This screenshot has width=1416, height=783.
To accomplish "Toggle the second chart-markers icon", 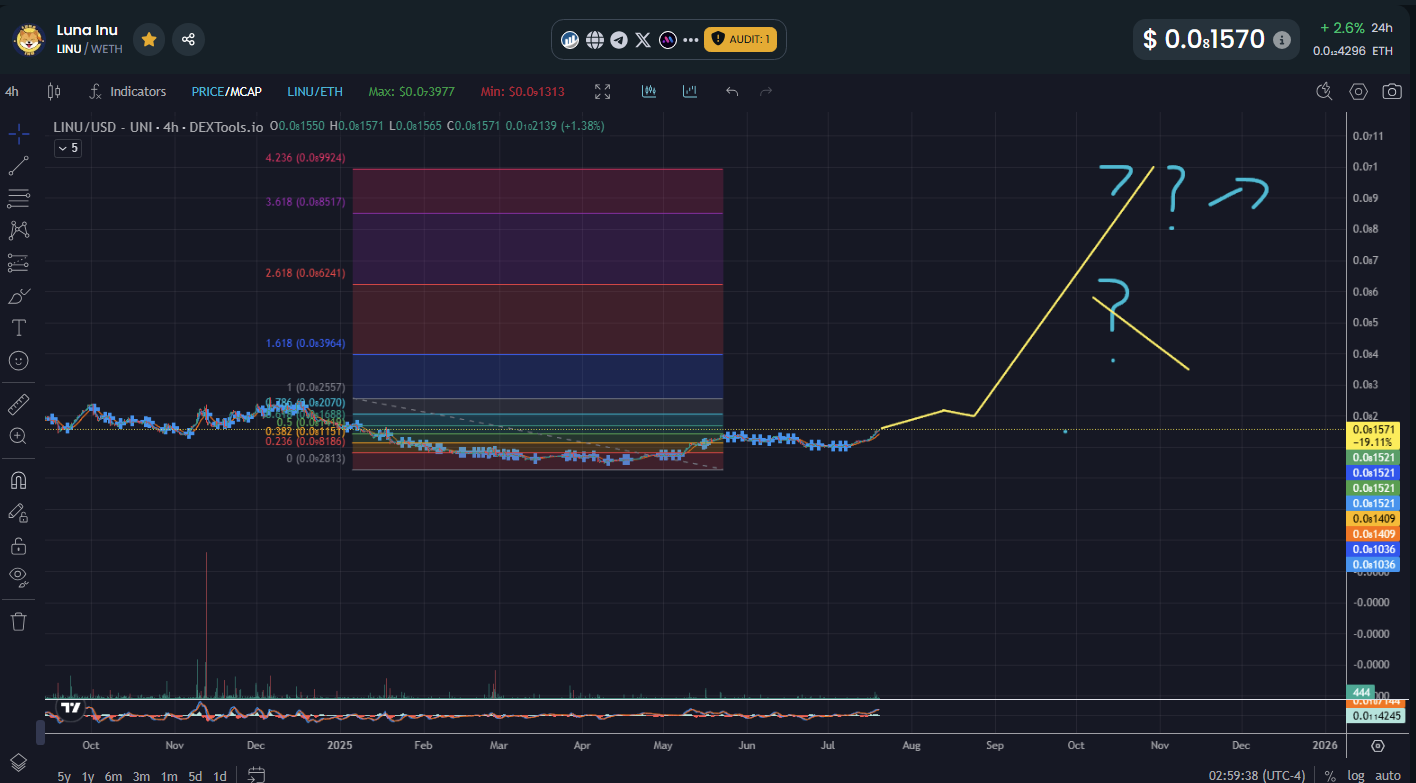I will pyautogui.click(x=690, y=91).
